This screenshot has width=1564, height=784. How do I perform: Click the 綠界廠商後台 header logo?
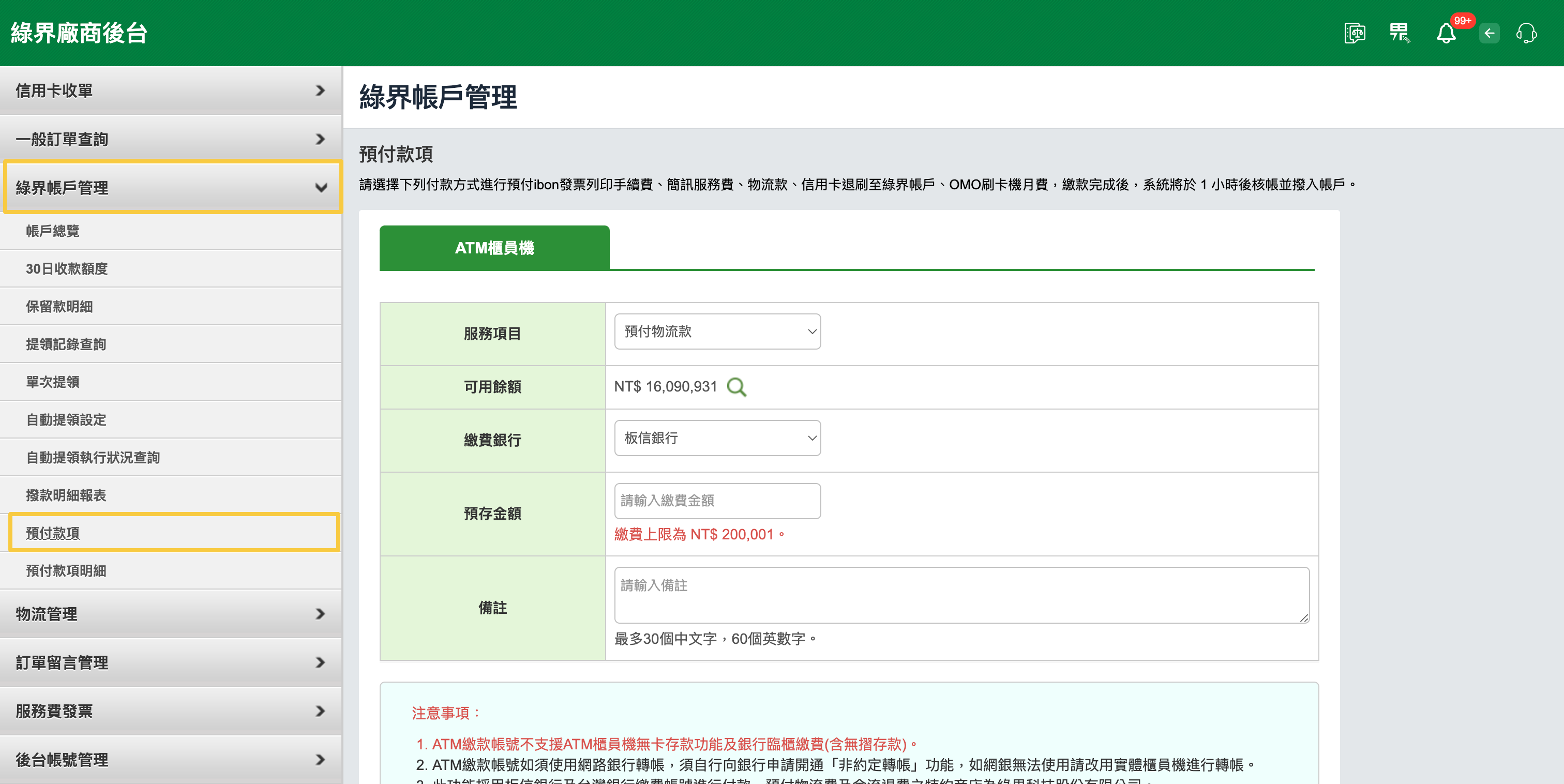[x=79, y=33]
